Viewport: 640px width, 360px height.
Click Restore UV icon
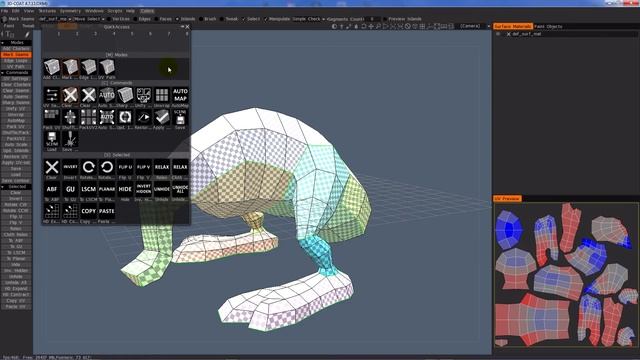[x=144, y=117]
